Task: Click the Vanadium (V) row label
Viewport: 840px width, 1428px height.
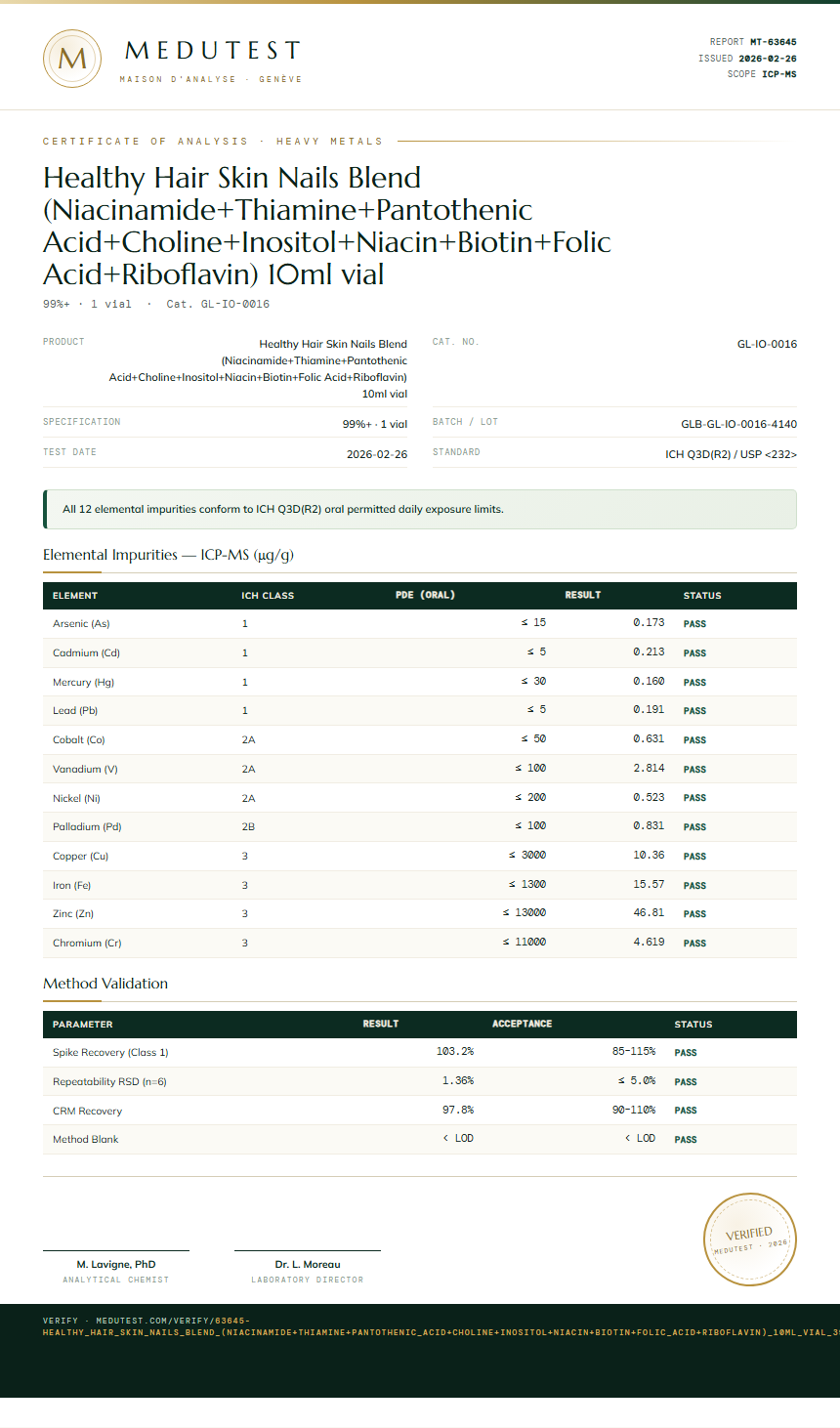Action: click(85, 769)
